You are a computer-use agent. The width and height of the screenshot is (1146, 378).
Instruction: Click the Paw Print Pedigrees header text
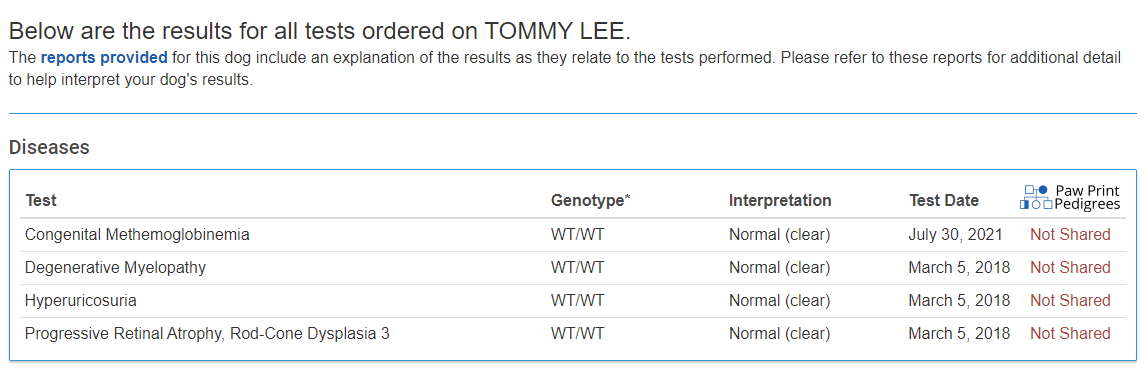(x=1088, y=197)
